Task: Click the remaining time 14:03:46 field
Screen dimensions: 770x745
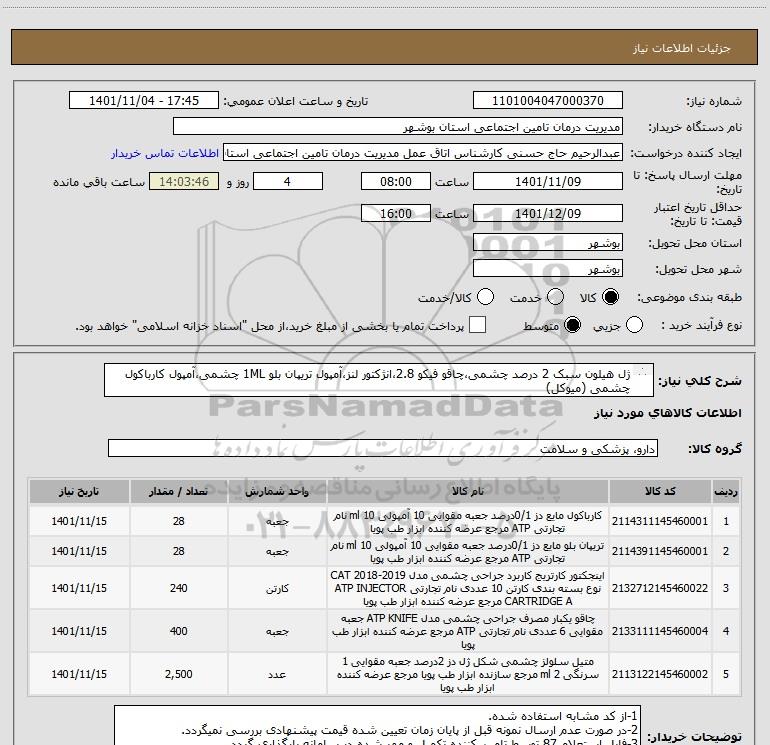Action: point(184,181)
